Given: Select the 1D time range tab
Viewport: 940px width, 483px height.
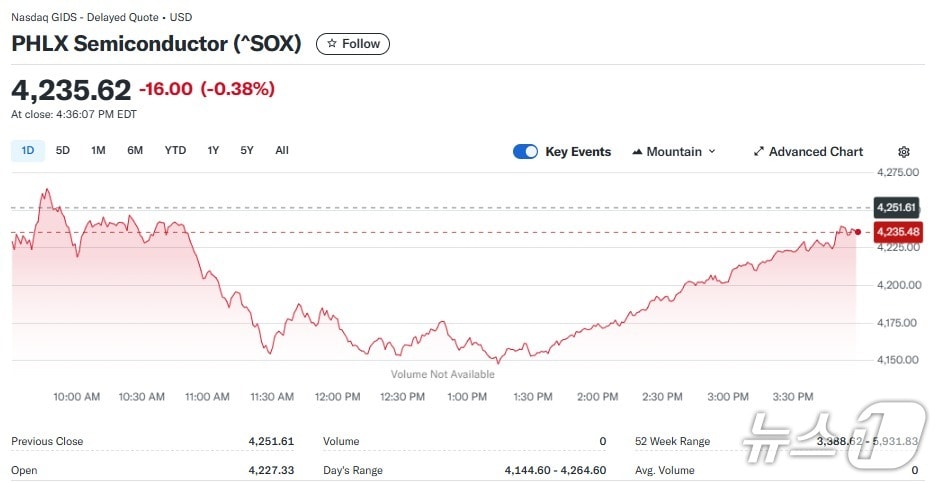Looking at the screenshot, I should pyautogui.click(x=28, y=151).
